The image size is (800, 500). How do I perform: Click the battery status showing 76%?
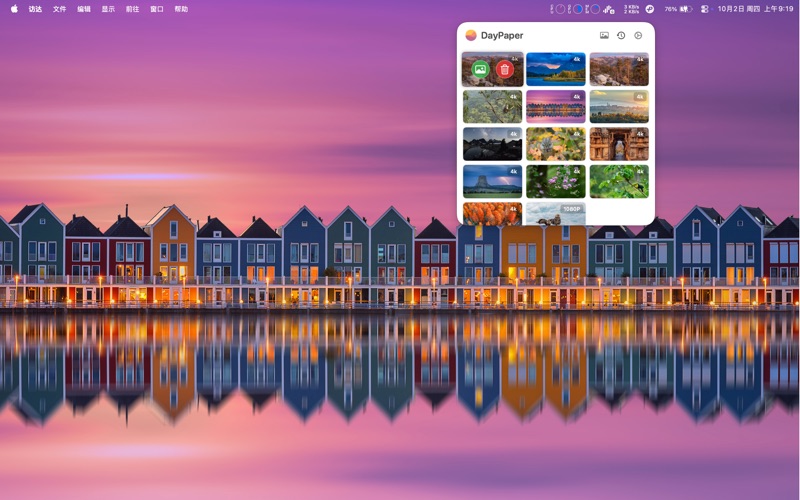pyautogui.click(x=678, y=8)
